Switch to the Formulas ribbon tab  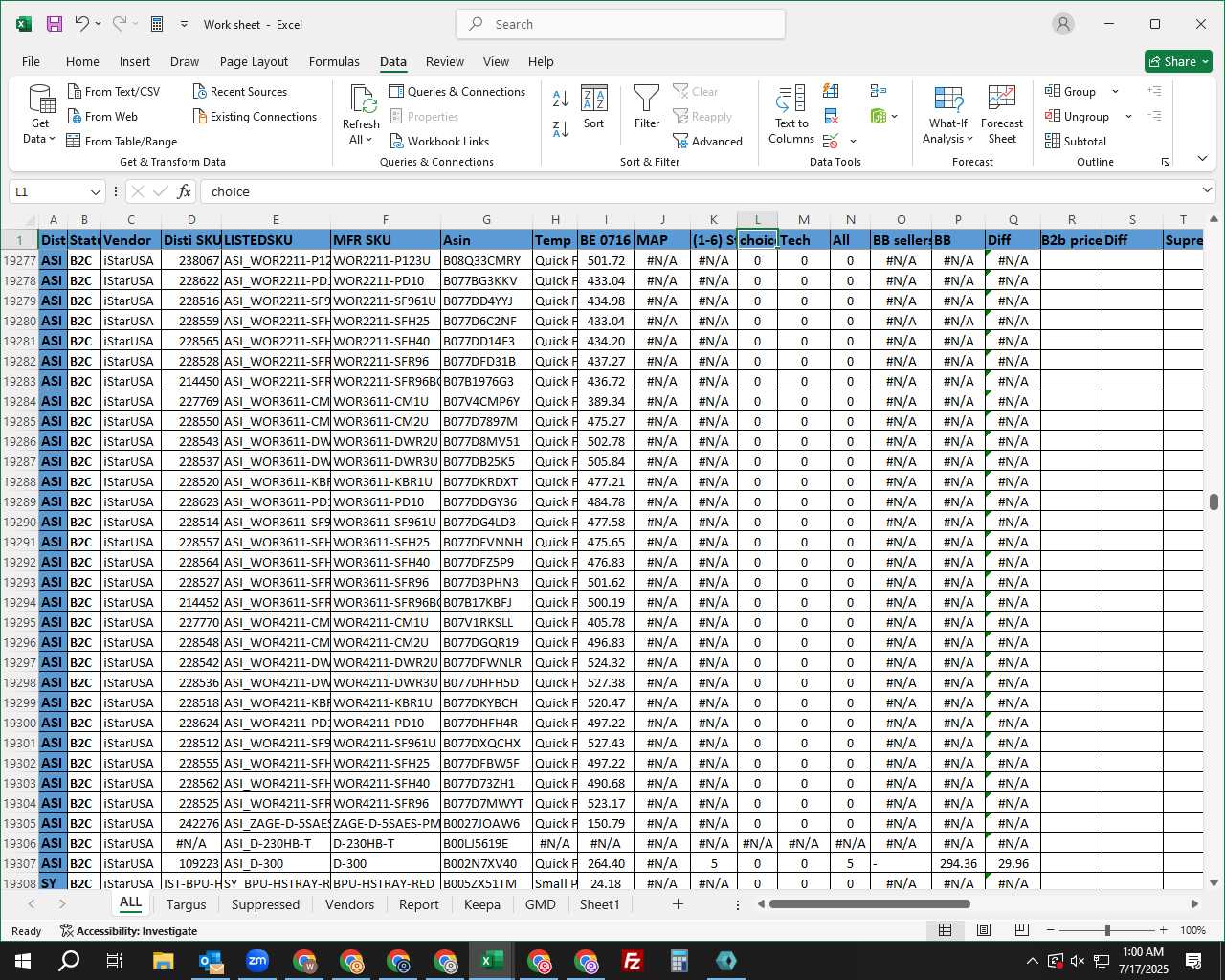pyautogui.click(x=334, y=61)
